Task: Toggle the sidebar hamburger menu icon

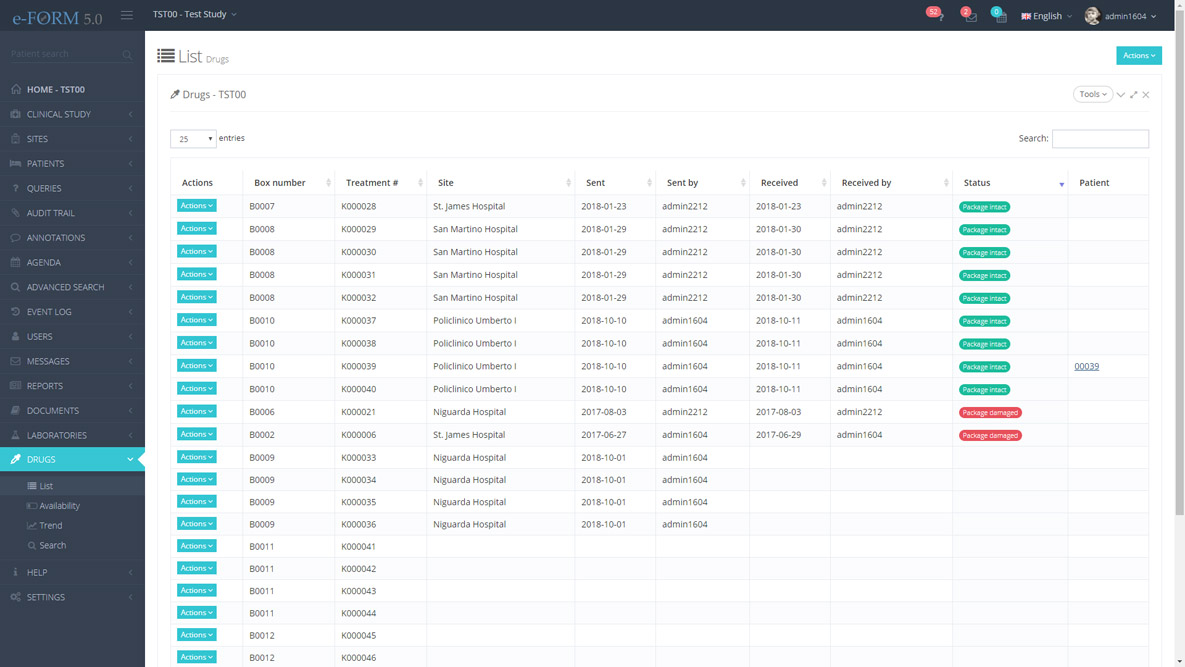Action: click(x=127, y=15)
